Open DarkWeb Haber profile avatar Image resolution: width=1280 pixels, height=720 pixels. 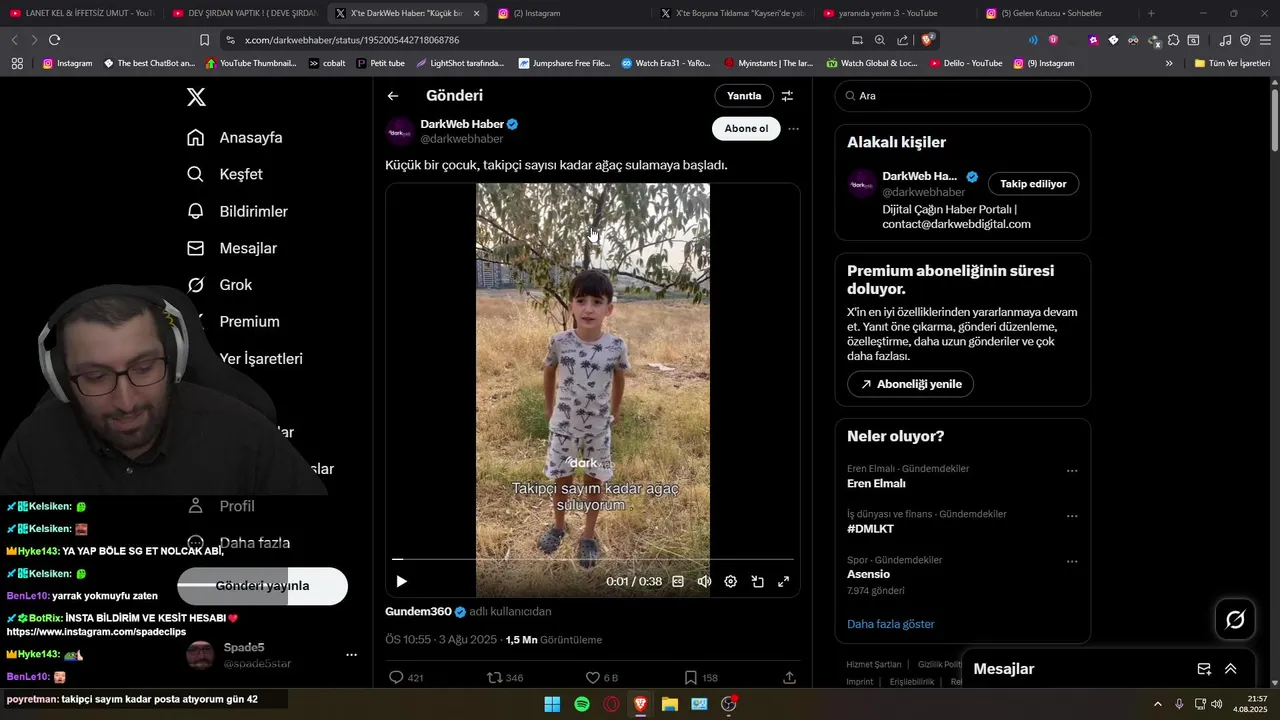(x=400, y=131)
